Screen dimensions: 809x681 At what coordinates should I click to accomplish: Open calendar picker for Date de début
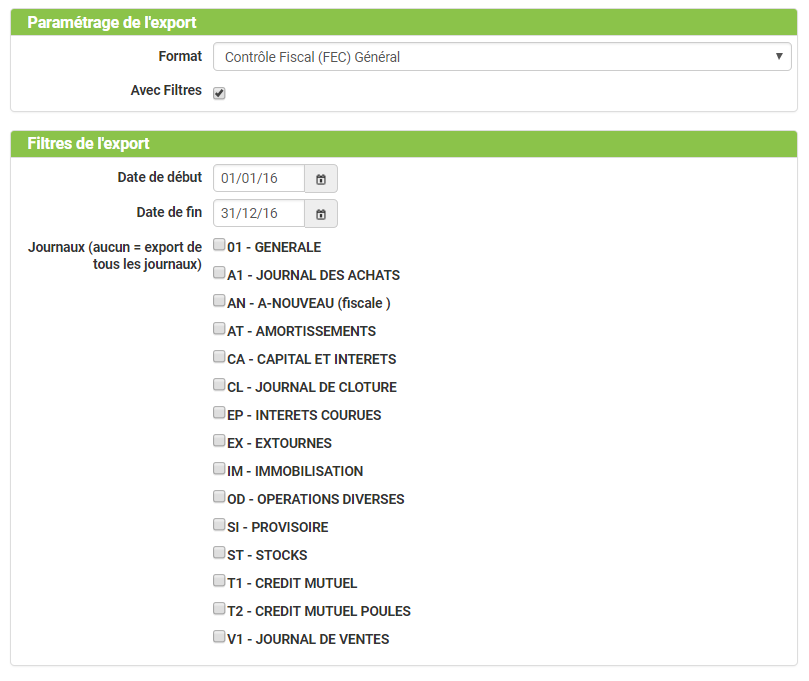pyautogui.click(x=321, y=179)
